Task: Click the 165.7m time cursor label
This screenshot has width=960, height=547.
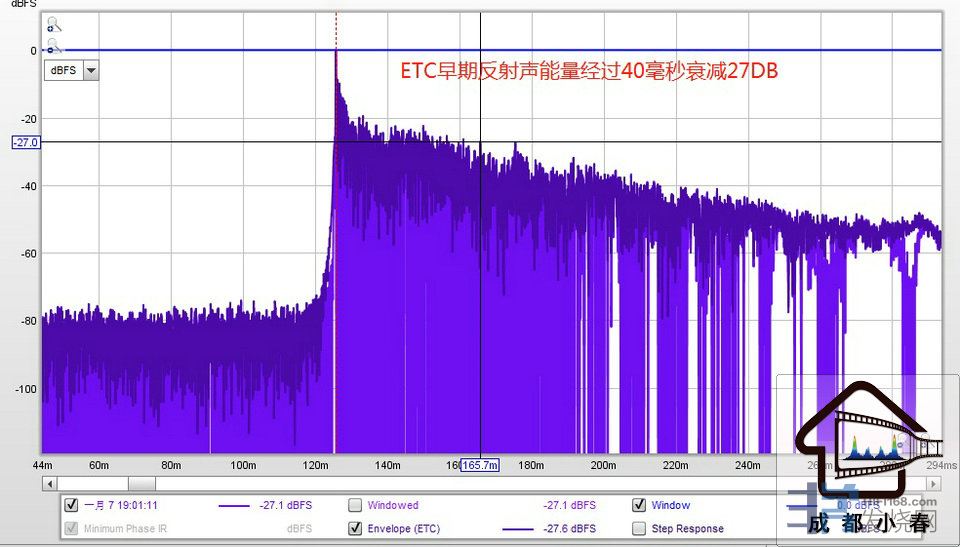Action: click(x=480, y=465)
